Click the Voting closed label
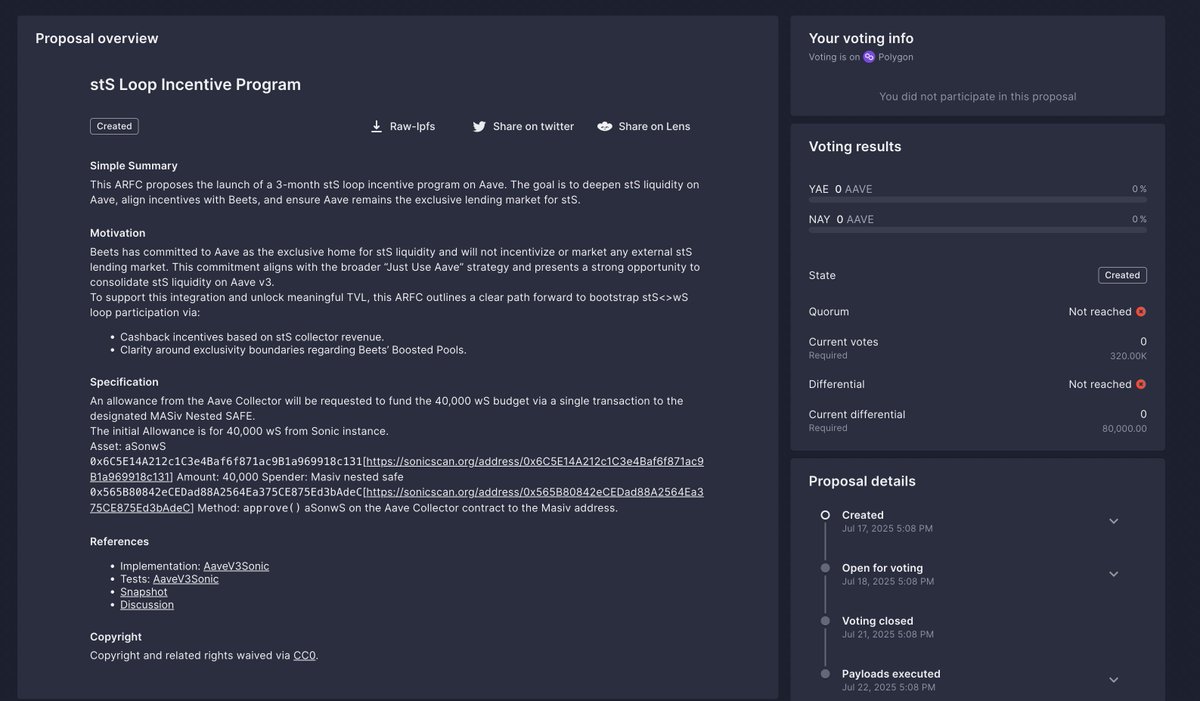Viewport: 1200px width, 701px height. [x=878, y=621]
